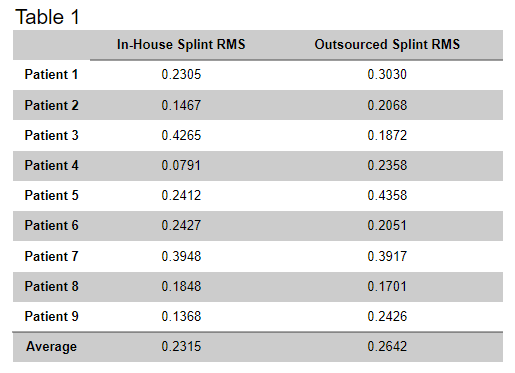
Task: Click the Patient 8 row label
Action: point(51,286)
